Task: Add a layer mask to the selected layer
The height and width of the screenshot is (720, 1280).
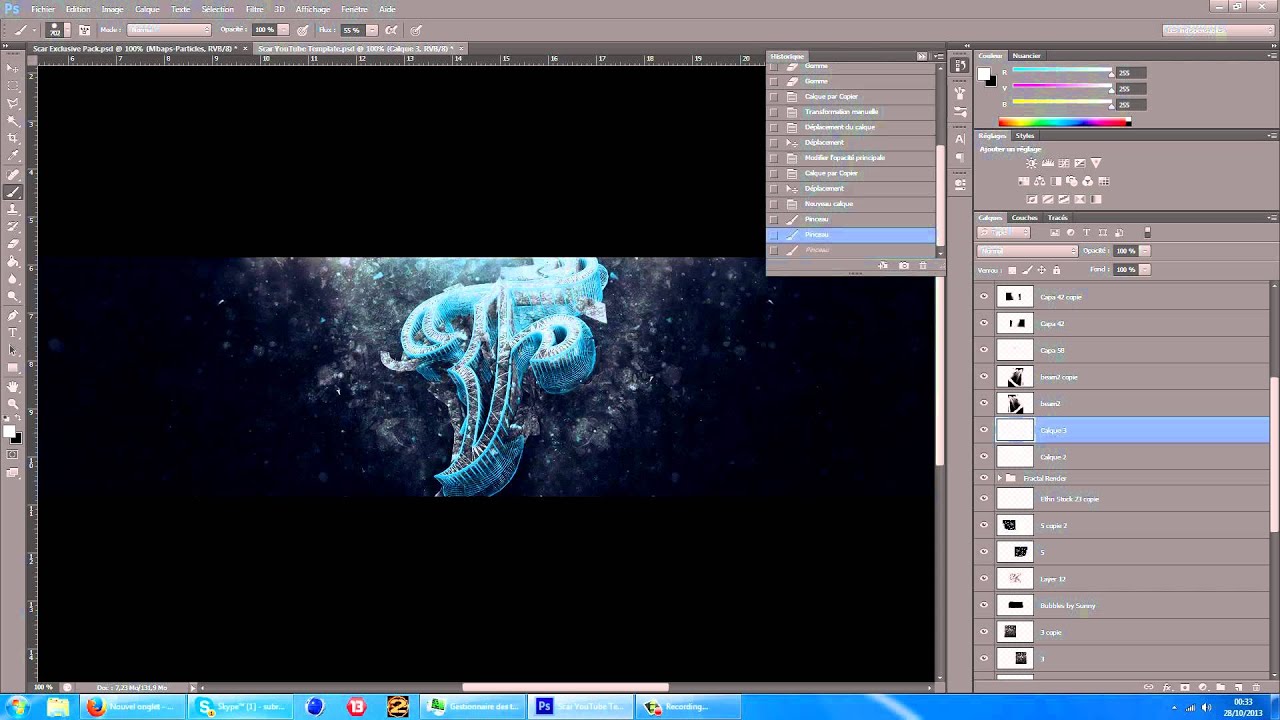Action: (1185, 688)
